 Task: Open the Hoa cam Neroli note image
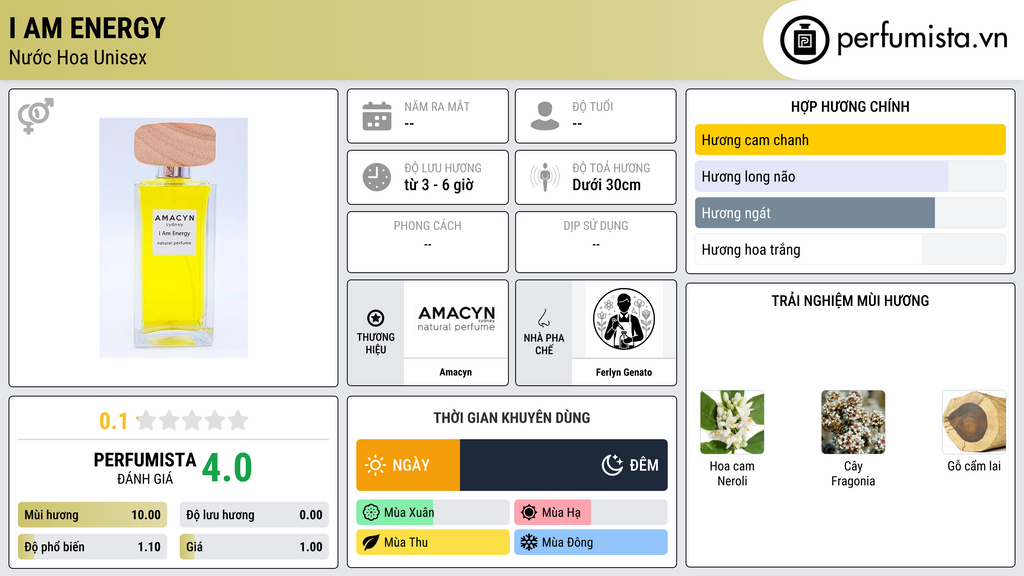[732, 423]
